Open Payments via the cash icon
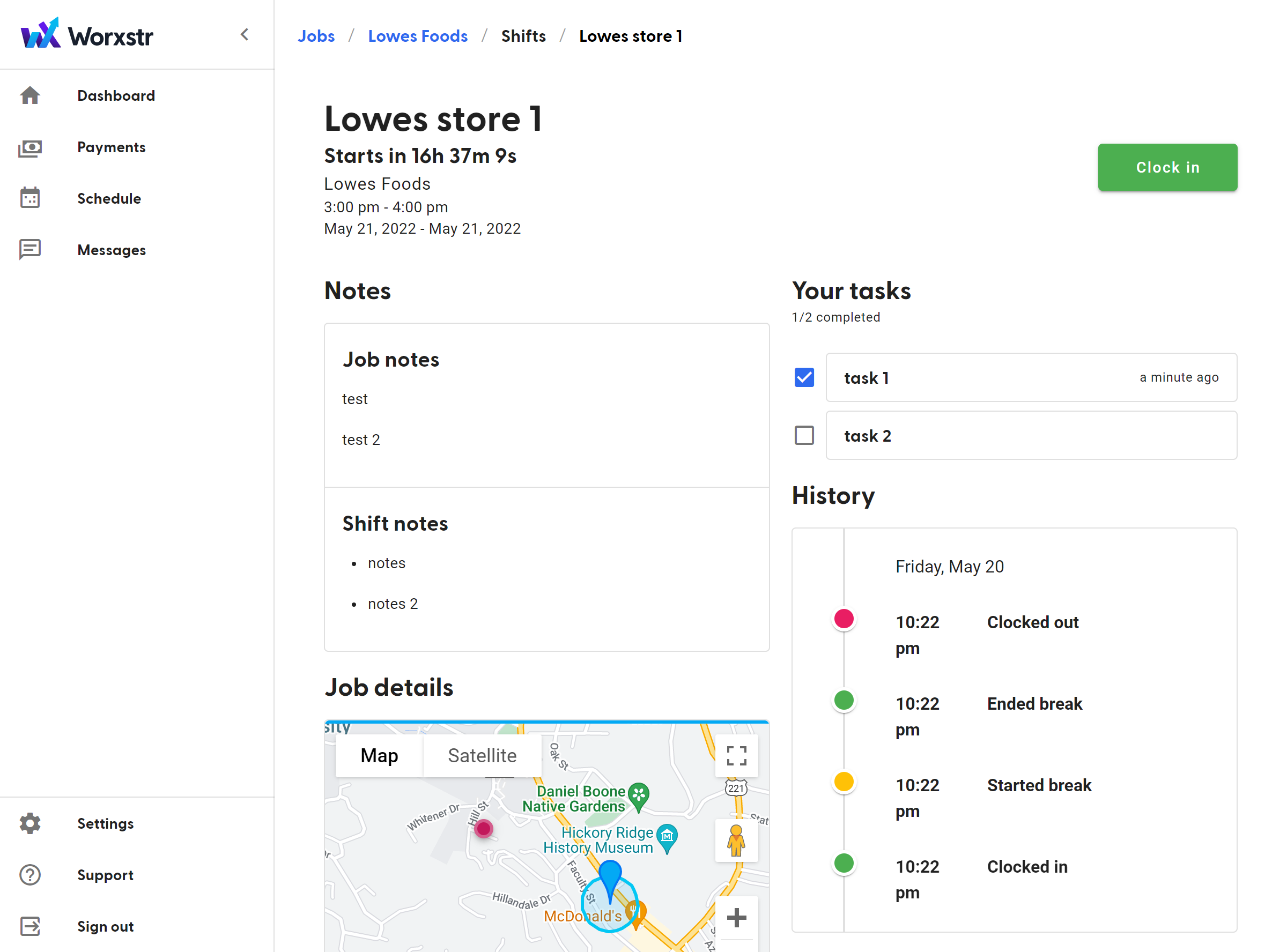Screen dimensions: 1287x952 pos(30,147)
